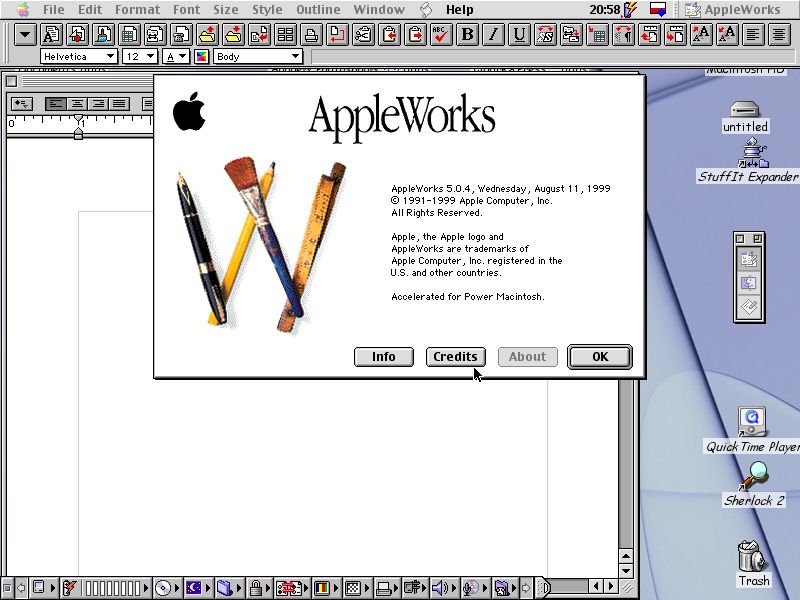Expand the sound volume control strip module
Image resolution: width=800 pixels, height=600 pixels.
click(443, 588)
